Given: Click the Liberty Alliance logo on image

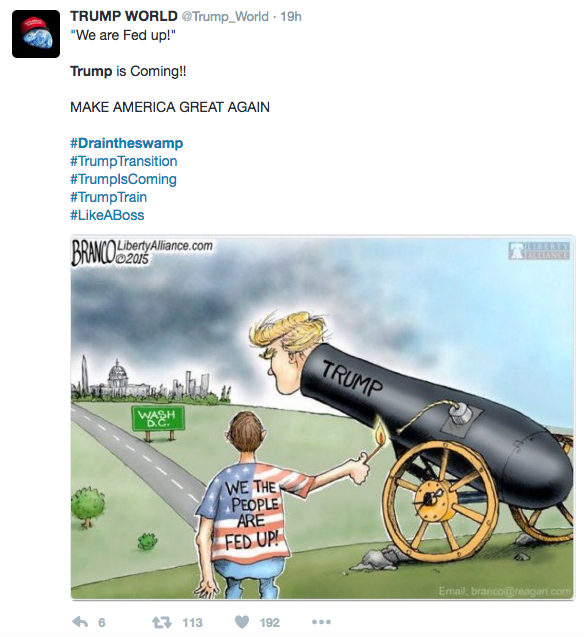Looking at the screenshot, I should [x=539, y=251].
